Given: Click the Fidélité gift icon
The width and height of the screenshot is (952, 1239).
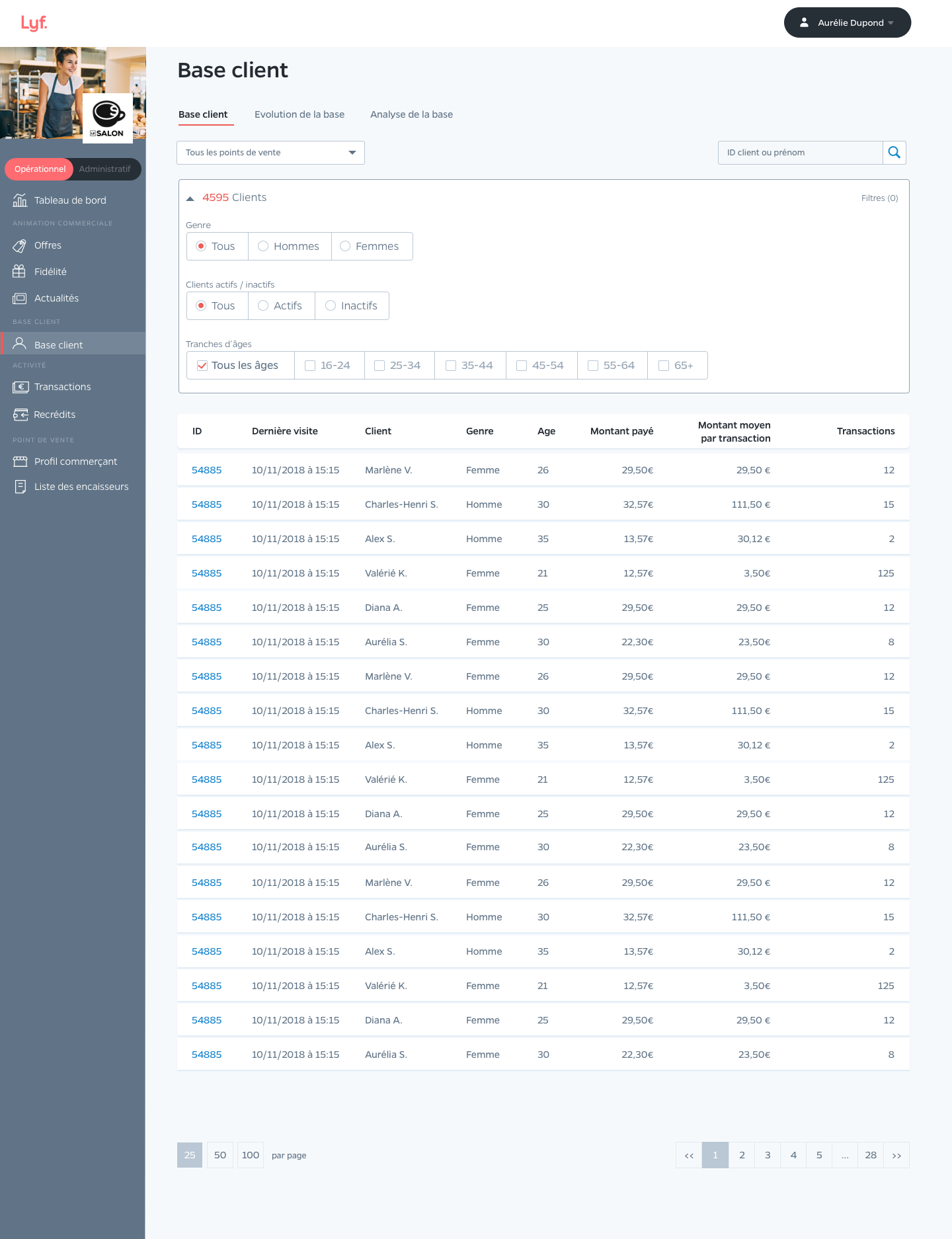Looking at the screenshot, I should coord(19,272).
